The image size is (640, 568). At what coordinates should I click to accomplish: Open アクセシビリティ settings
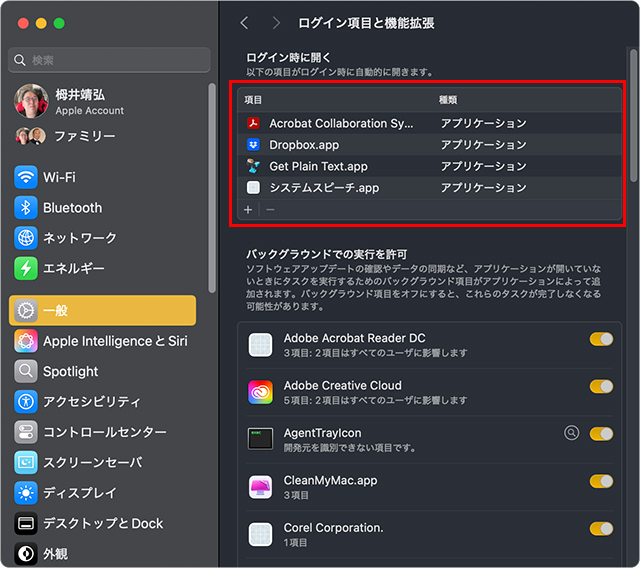(x=102, y=402)
